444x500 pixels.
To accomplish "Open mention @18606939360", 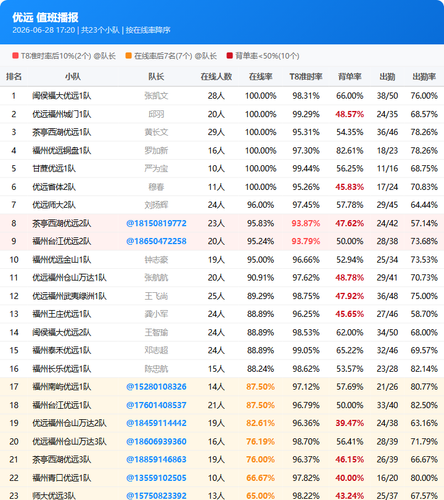I will pos(156,442).
